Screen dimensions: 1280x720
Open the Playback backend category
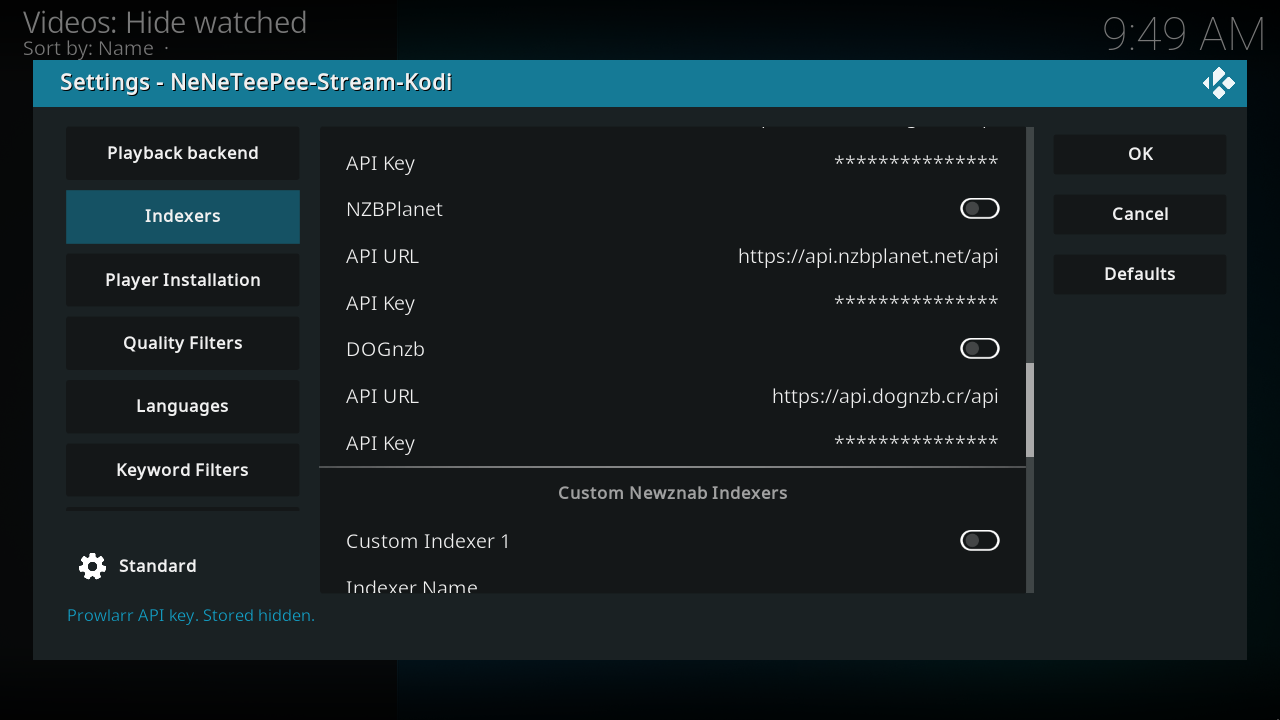pos(183,153)
